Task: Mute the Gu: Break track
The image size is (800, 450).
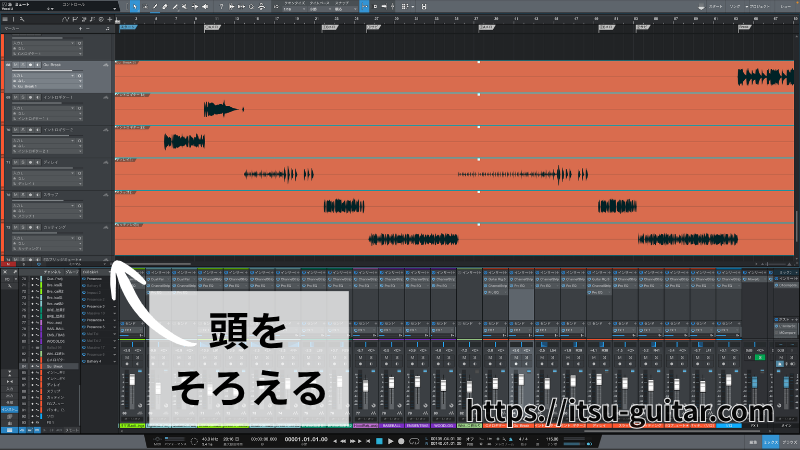Action: (x=16, y=65)
